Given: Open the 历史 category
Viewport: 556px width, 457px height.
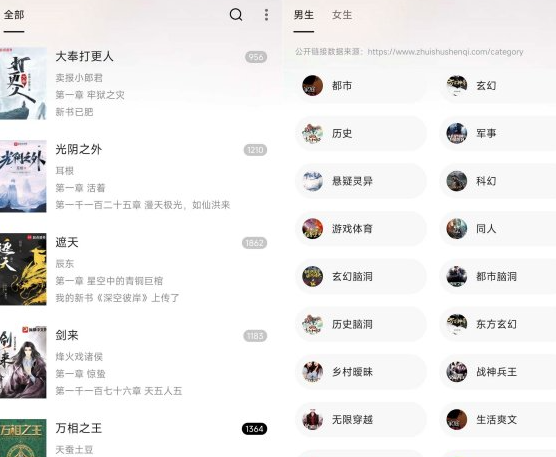Looking at the screenshot, I should click(361, 133).
